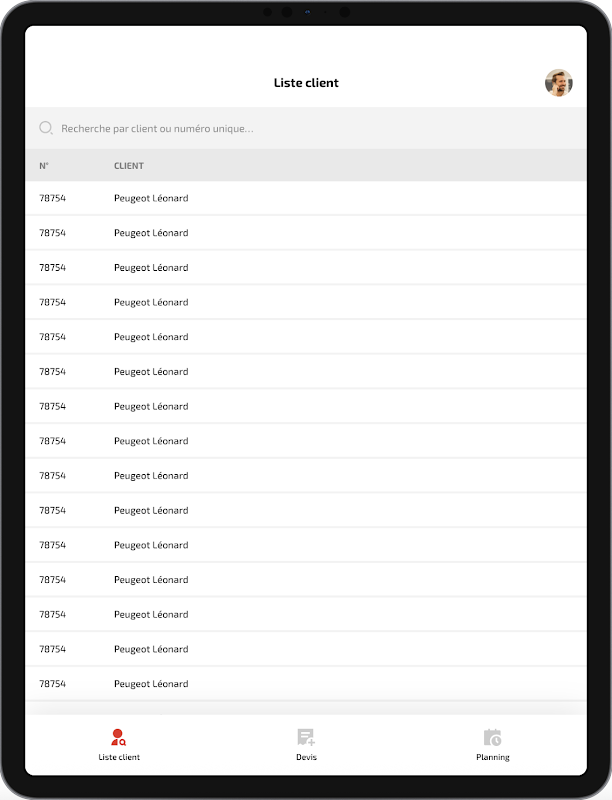The image size is (612, 800).
Task: Sort by the N° column header
Action: [44, 166]
